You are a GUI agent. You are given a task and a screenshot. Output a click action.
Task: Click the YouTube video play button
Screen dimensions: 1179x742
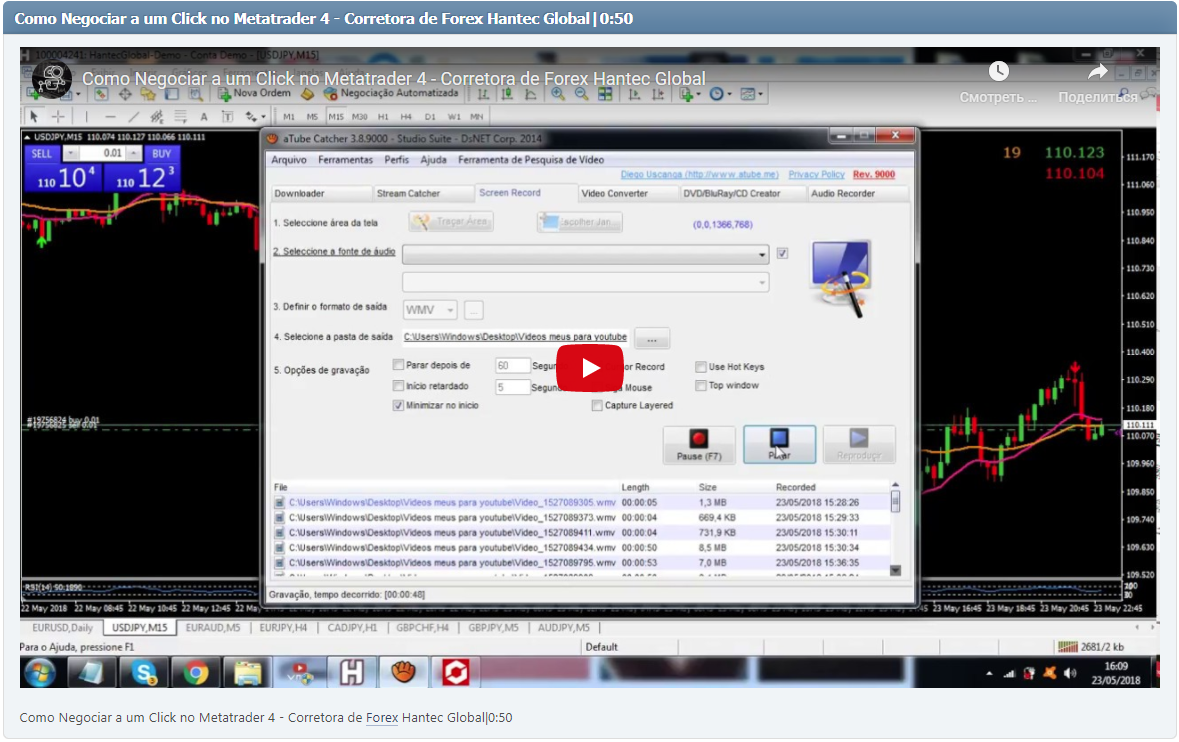click(x=589, y=367)
